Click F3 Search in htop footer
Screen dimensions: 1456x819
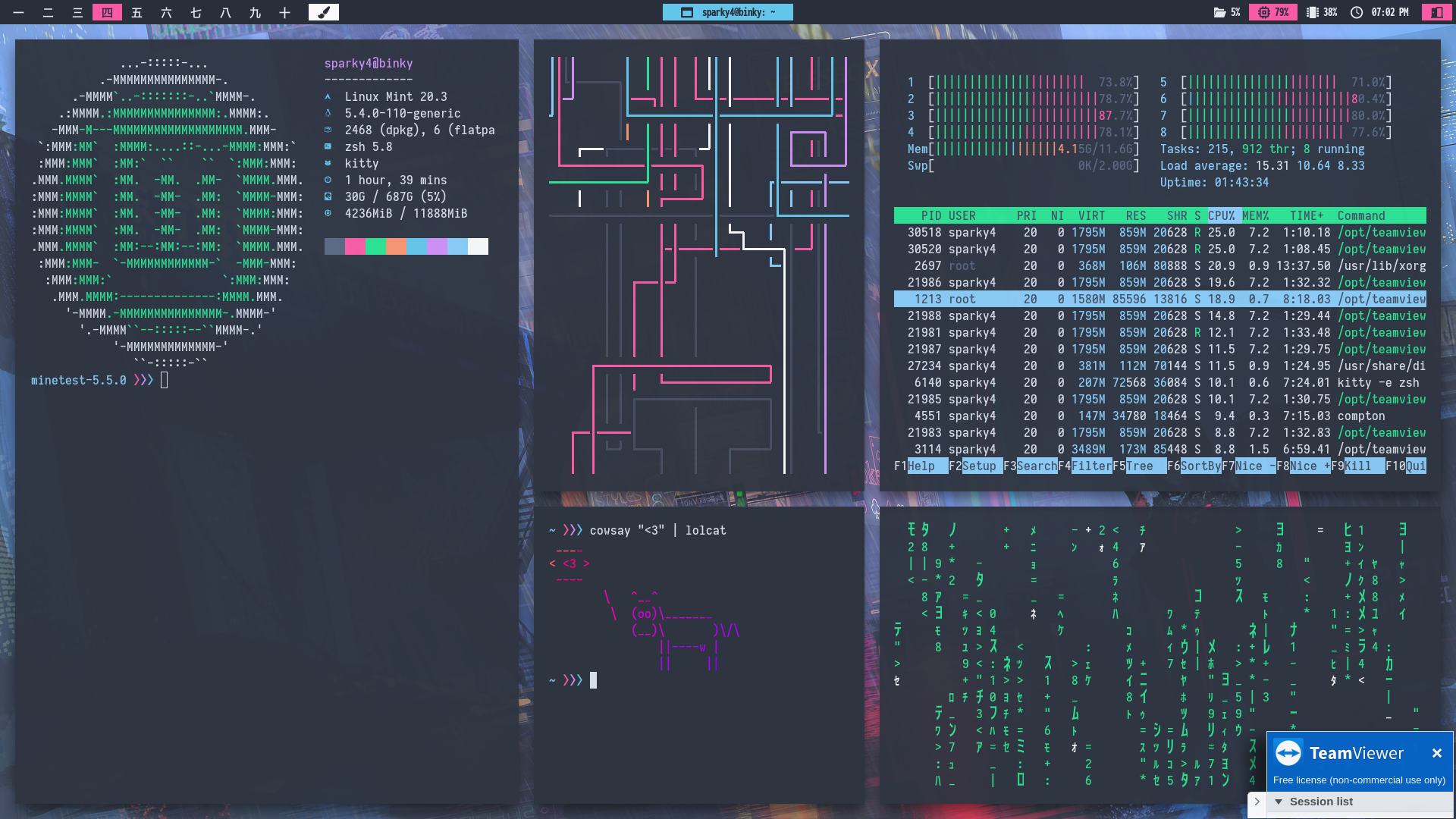coord(1036,466)
